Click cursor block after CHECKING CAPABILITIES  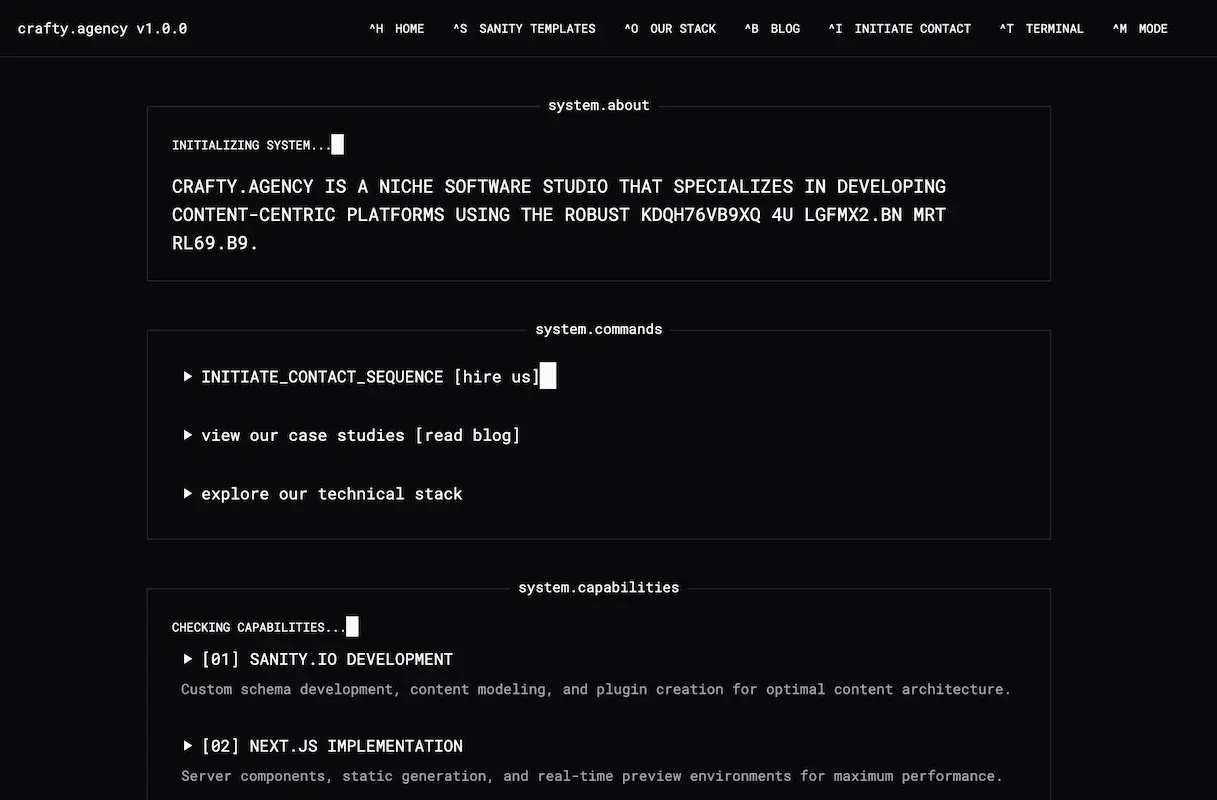pyautogui.click(x=352, y=627)
